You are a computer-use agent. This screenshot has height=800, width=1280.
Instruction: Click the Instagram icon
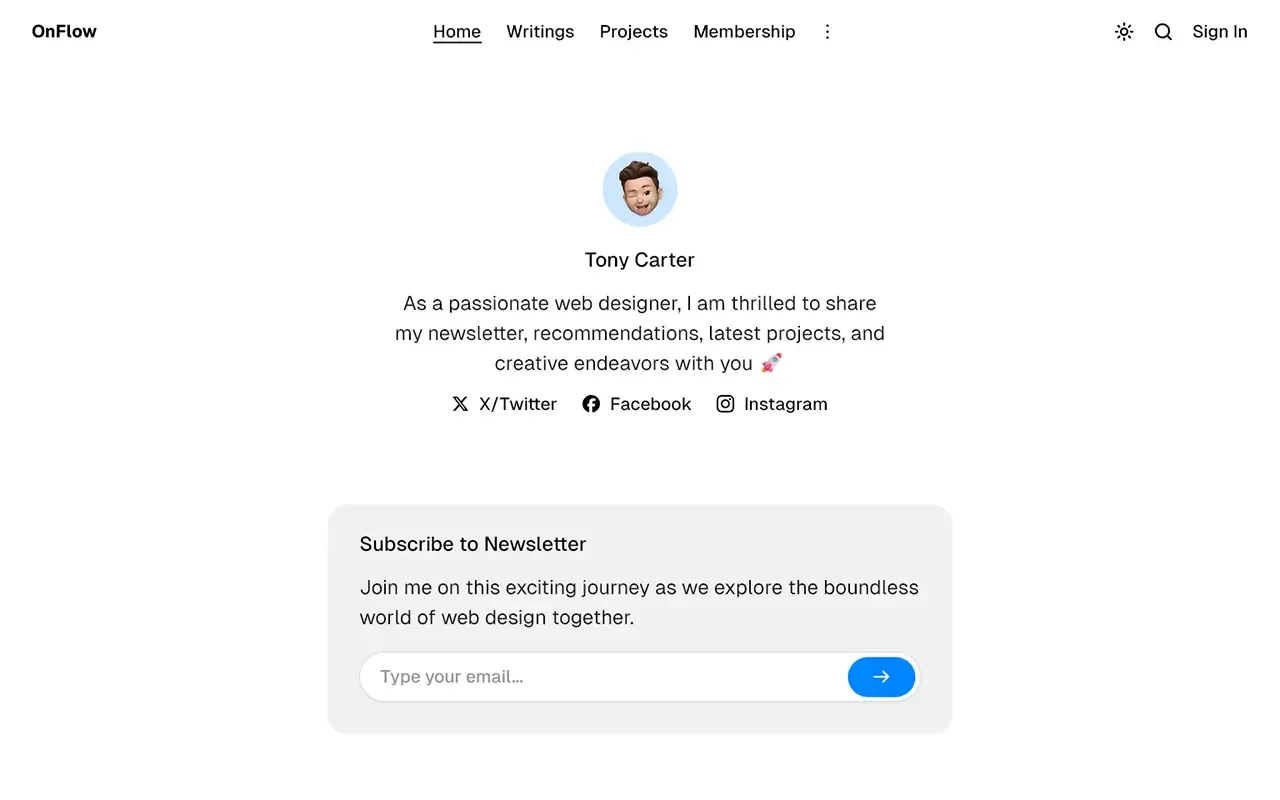[x=725, y=403]
